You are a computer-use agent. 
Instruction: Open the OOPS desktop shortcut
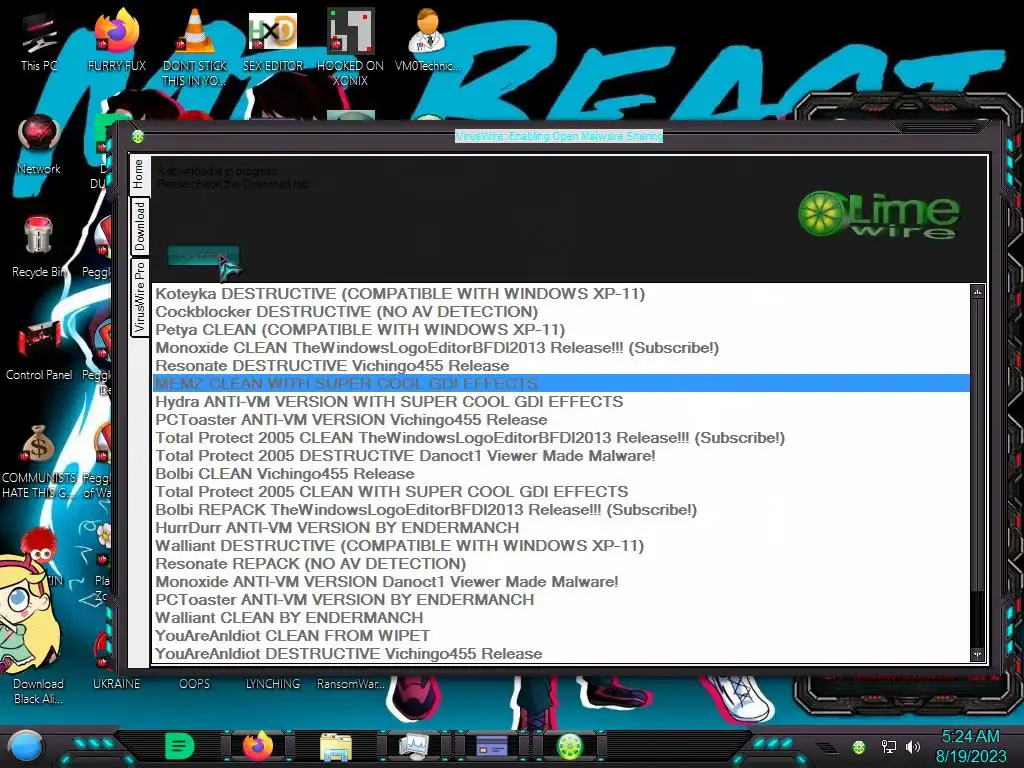pyautogui.click(x=194, y=683)
